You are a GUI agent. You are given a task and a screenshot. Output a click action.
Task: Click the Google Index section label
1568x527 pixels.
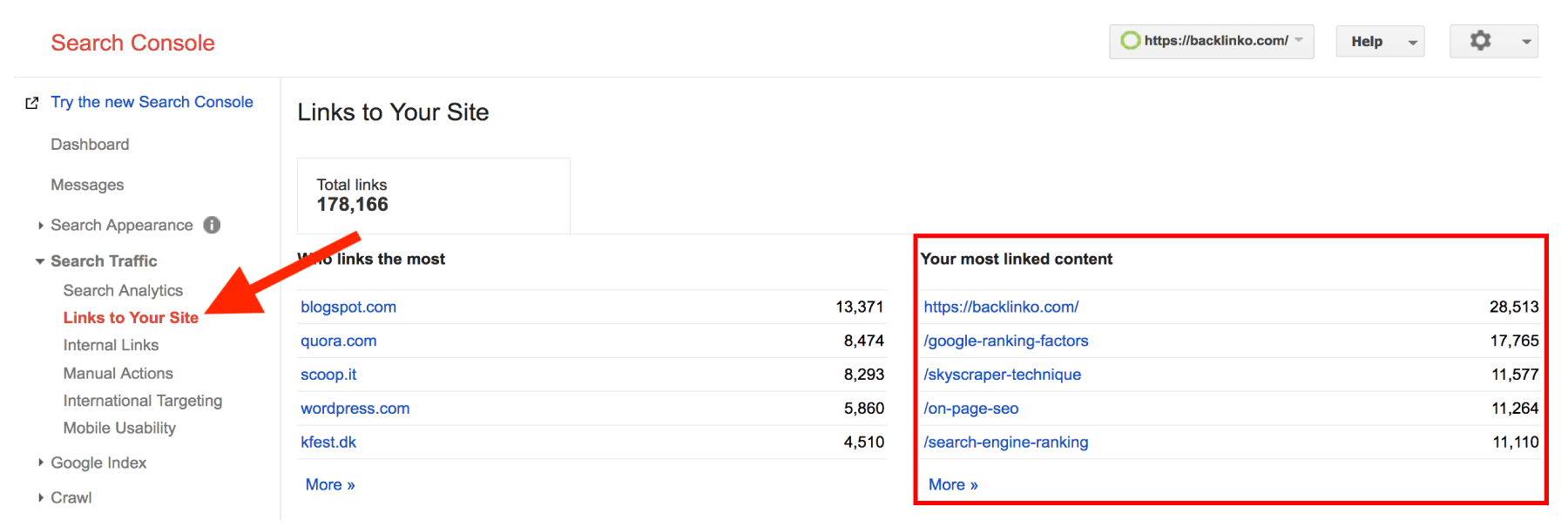click(x=98, y=463)
